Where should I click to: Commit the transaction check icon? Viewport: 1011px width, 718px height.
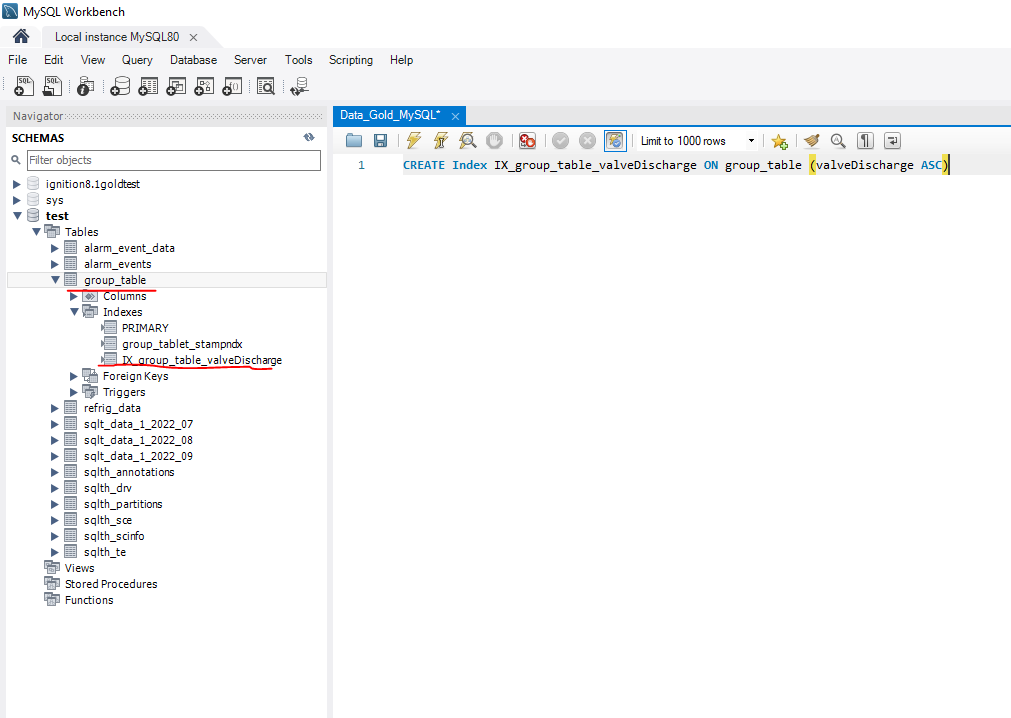click(x=560, y=141)
